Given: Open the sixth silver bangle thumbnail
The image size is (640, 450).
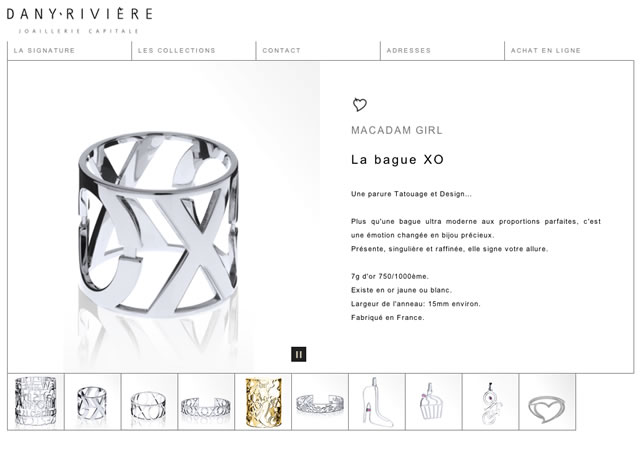Looking at the screenshot, I should pos(320,402).
